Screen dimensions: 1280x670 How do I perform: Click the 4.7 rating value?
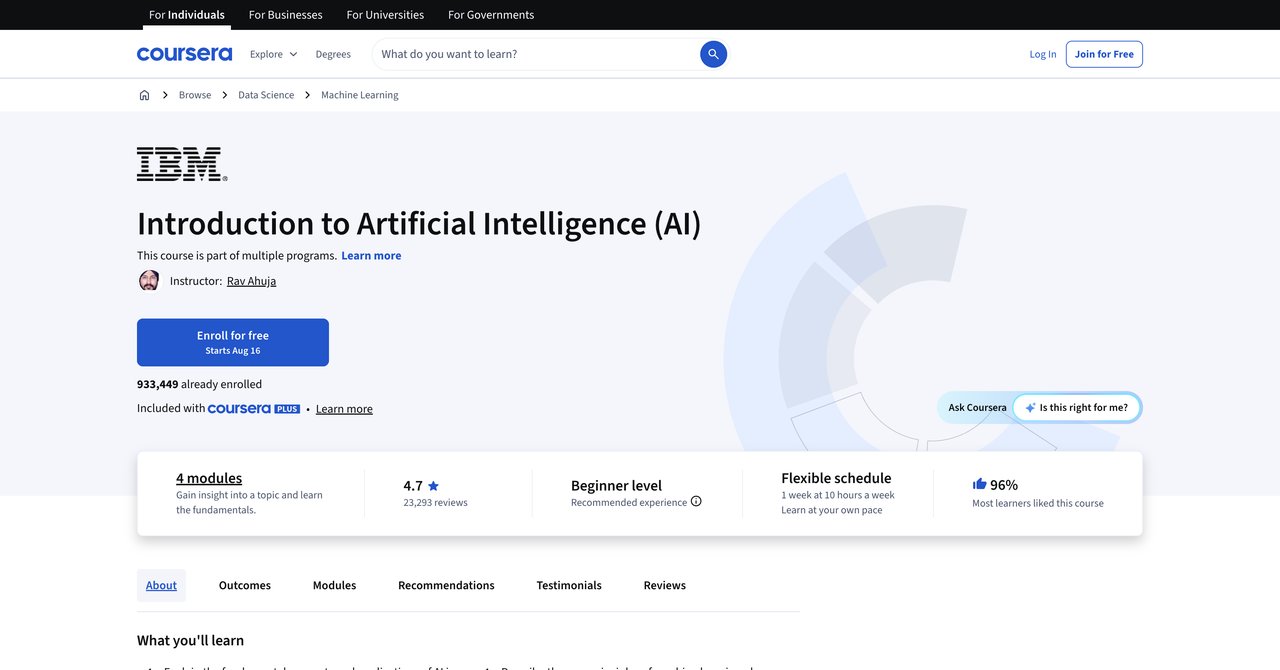click(x=413, y=486)
